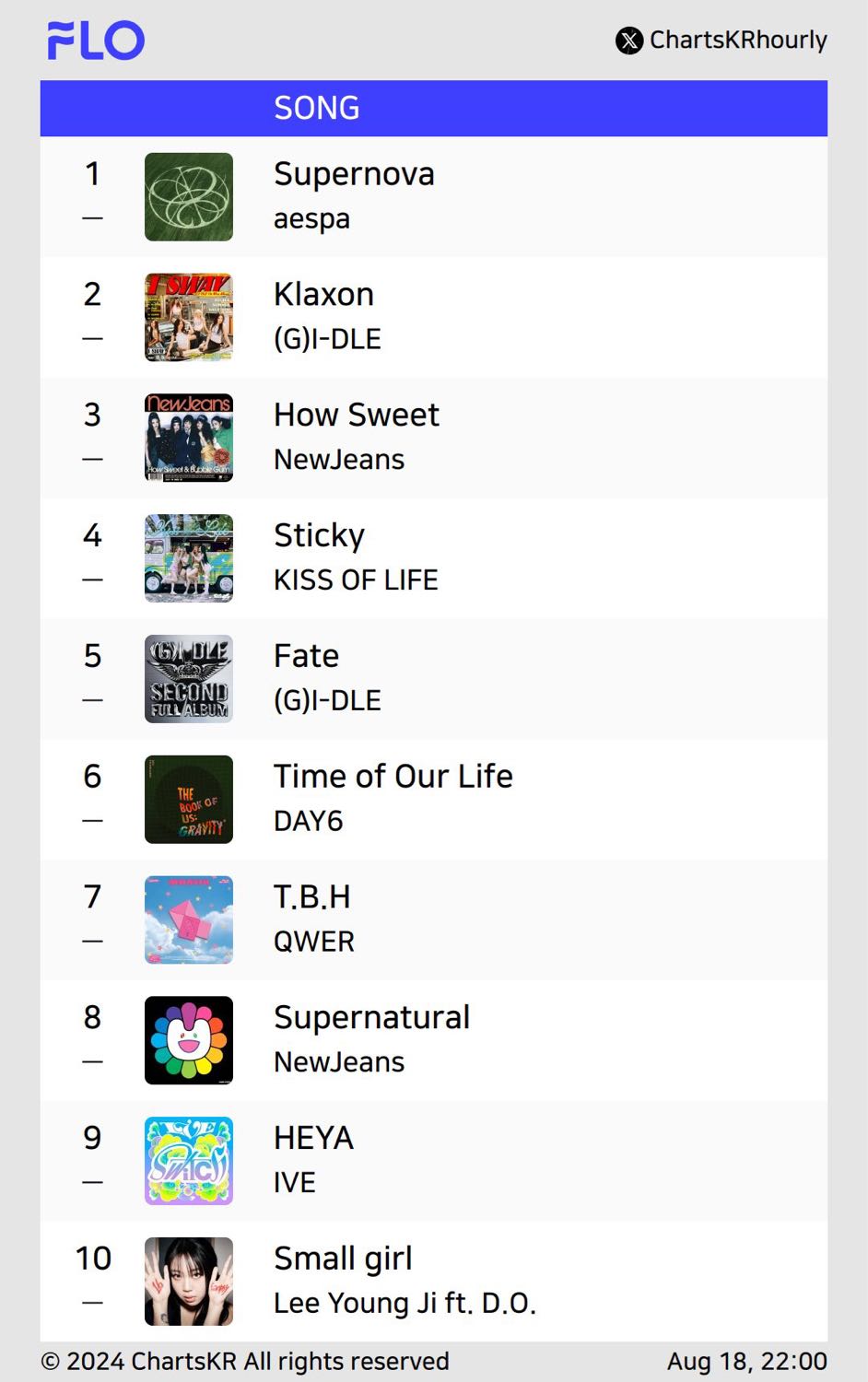Click the (G)I-DLE Second Full Album cover
868x1382 pixels.
pyautogui.click(x=189, y=679)
